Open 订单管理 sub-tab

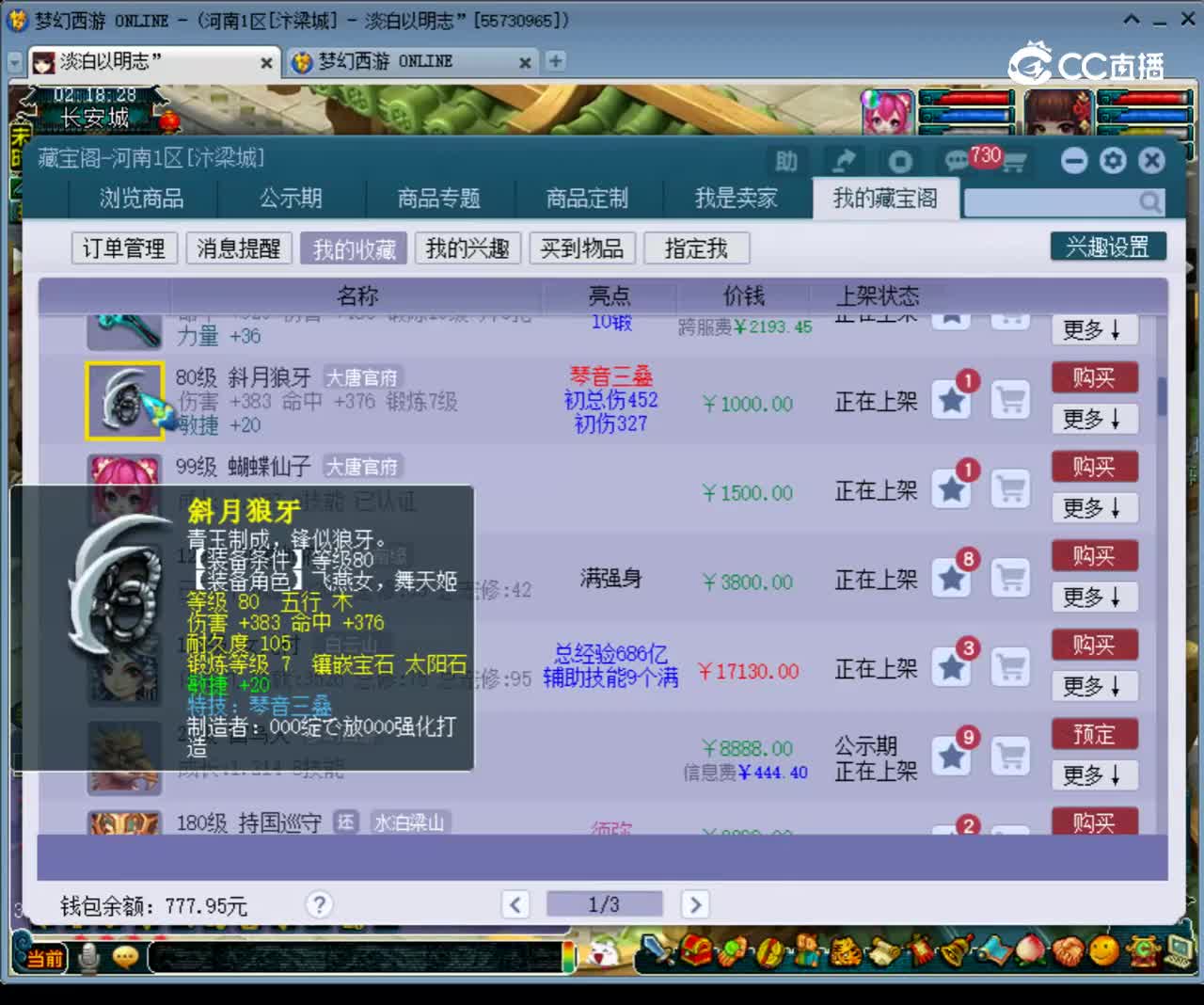124,248
